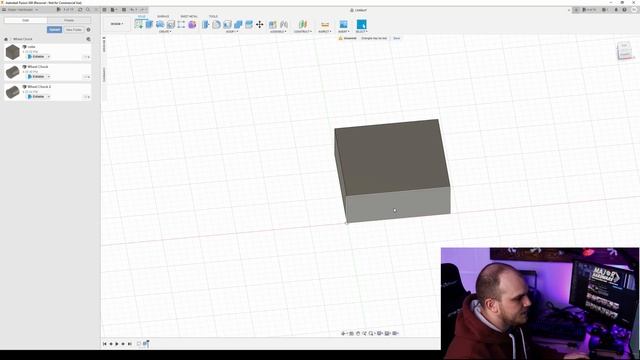This screenshot has width=640, height=360.
Task: Go to home in data panel breadcrumb
Action: (6, 39)
